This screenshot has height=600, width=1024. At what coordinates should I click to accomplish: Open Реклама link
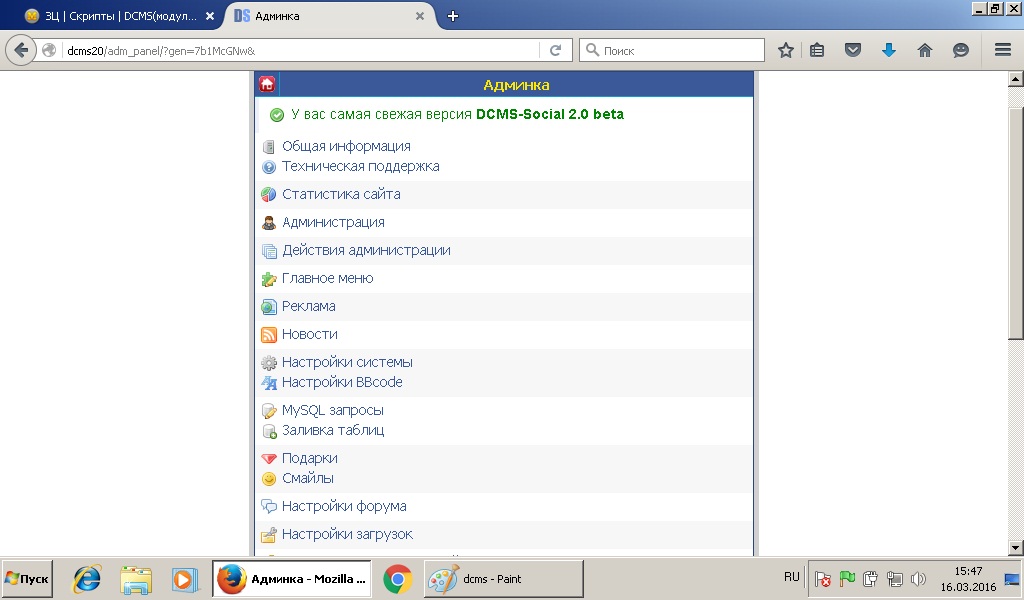coord(308,306)
